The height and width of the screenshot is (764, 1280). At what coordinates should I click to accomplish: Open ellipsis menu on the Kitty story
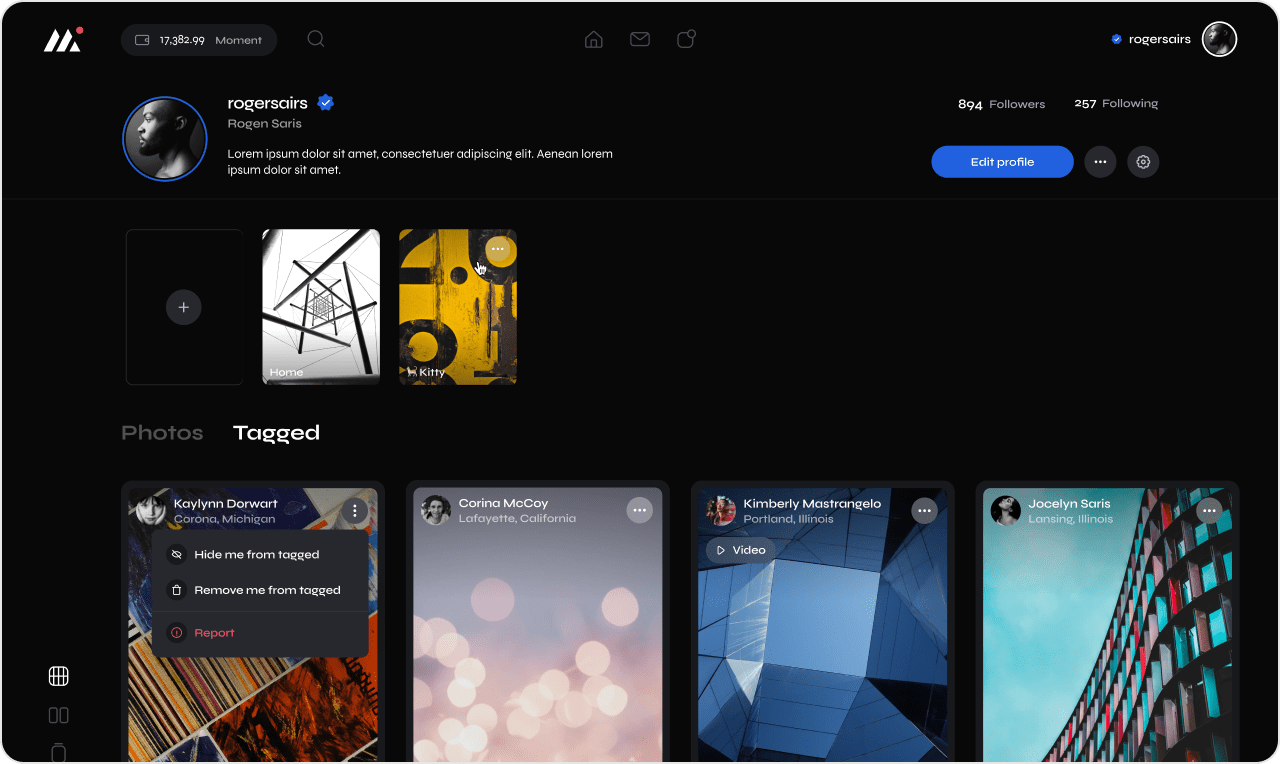point(498,249)
